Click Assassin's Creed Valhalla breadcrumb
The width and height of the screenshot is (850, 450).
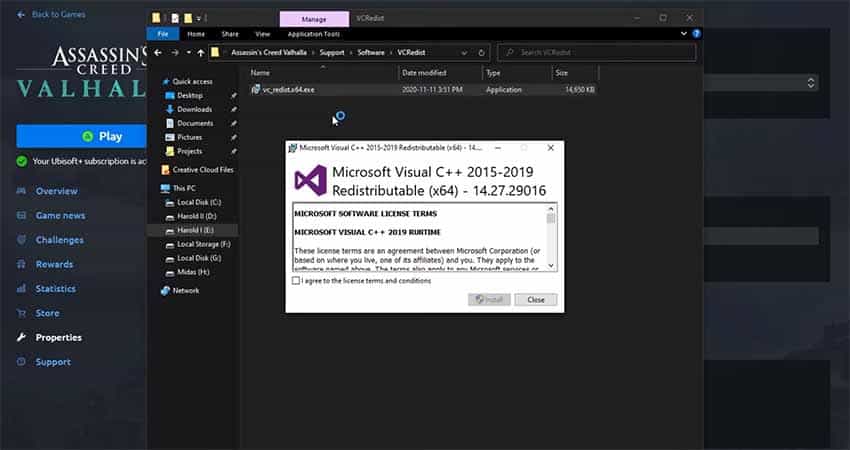(269, 53)
